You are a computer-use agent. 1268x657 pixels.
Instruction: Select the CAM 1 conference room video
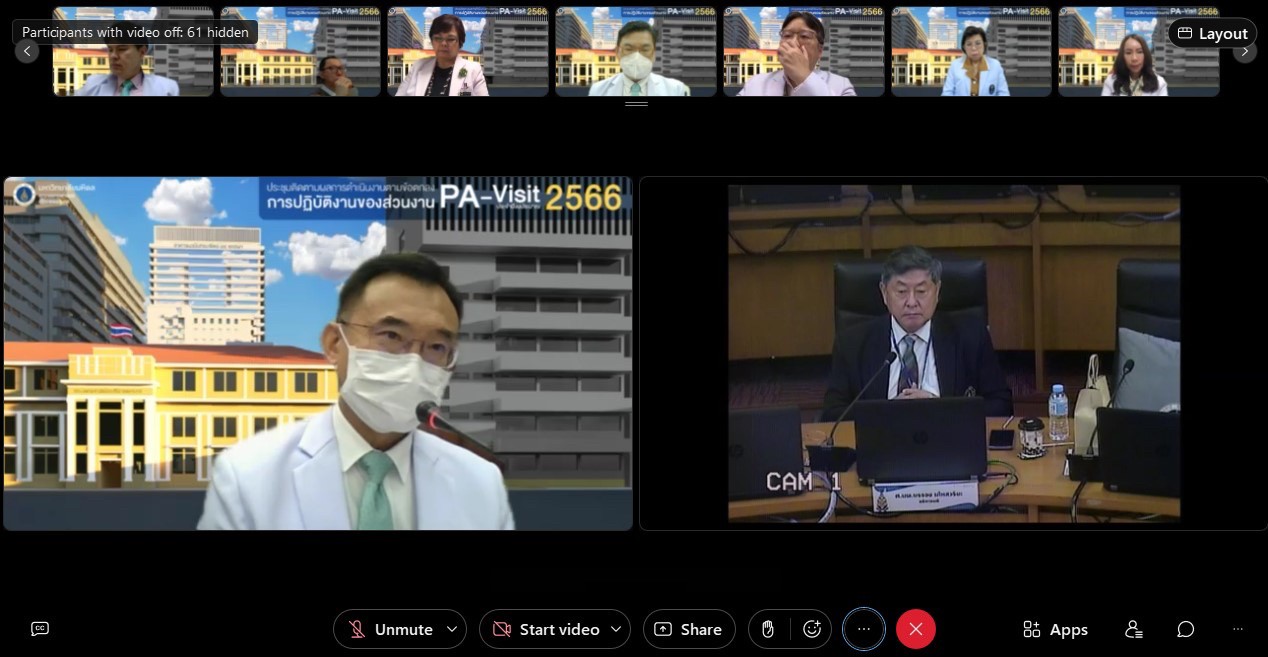coord(953,353)
